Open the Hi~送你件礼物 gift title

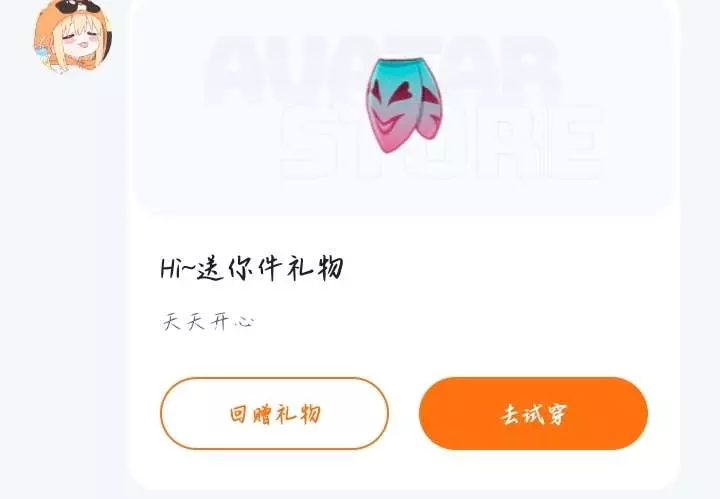(252, 269)
